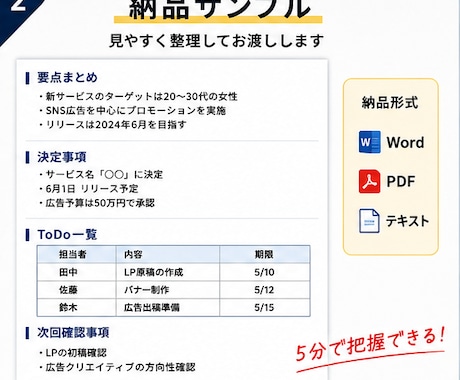Viewport: 460px width, 380px height.
Task: Click the '決定事項' section heading
Action: coord(62,157)
